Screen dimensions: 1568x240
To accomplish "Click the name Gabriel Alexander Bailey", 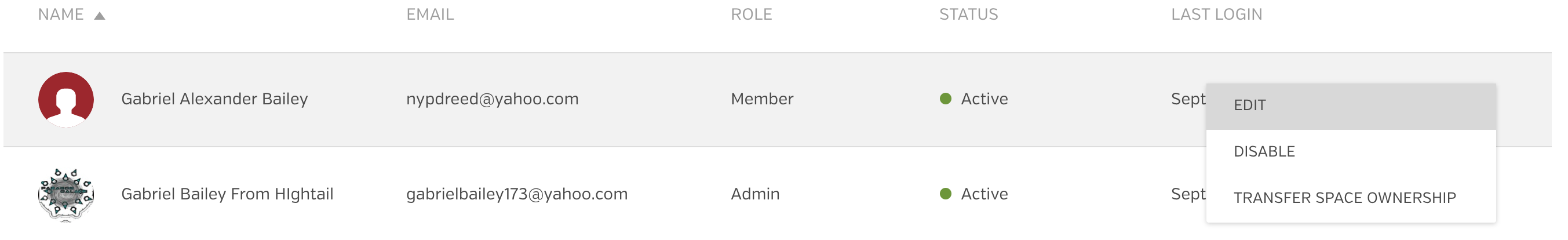I will tap(214, 99).
